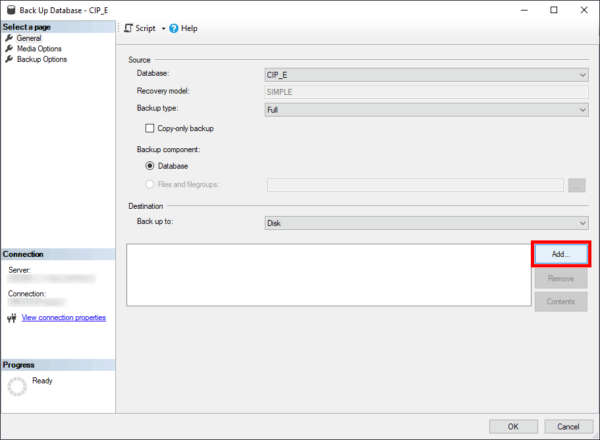Click the Recovery model SIMPLE field
Screen dimensions: 600x440
[x=427, y=92]
